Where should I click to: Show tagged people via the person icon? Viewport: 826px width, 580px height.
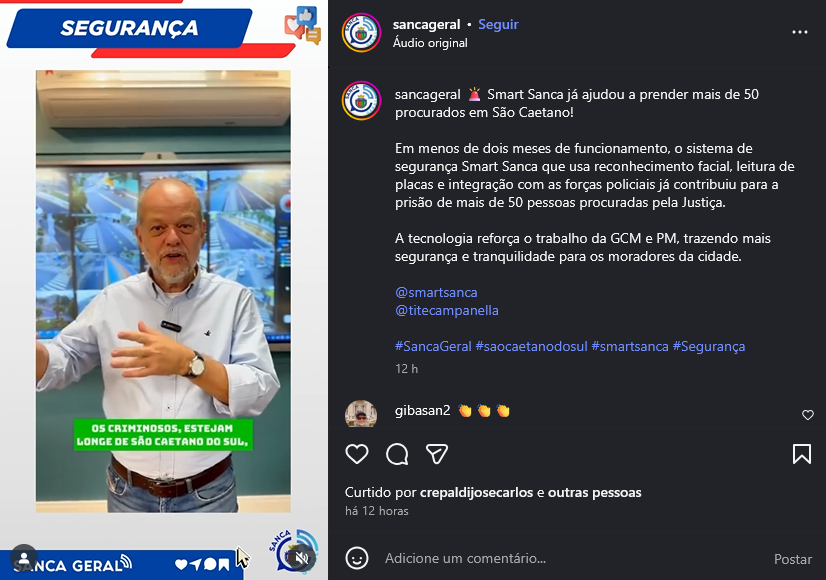(x=24, y=557)
